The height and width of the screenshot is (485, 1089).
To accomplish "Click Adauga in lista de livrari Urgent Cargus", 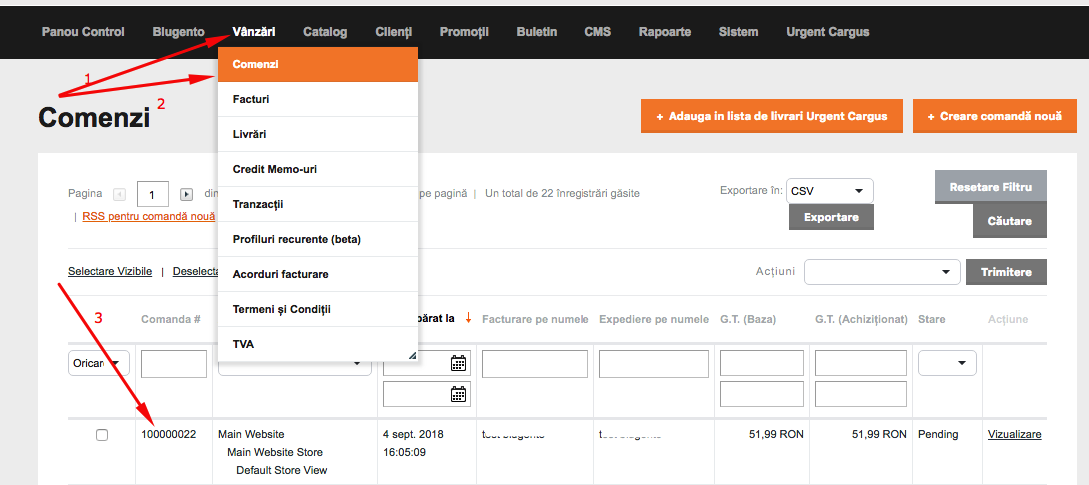I will coord(772,116).
